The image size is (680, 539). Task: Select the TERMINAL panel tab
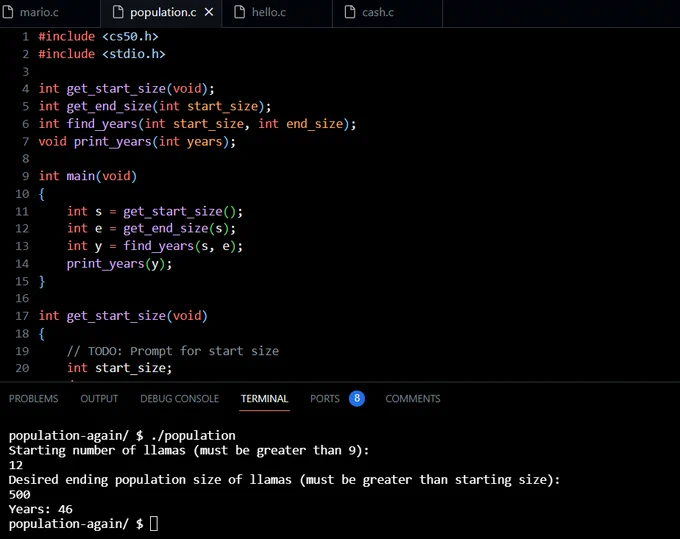click(265, 399)
